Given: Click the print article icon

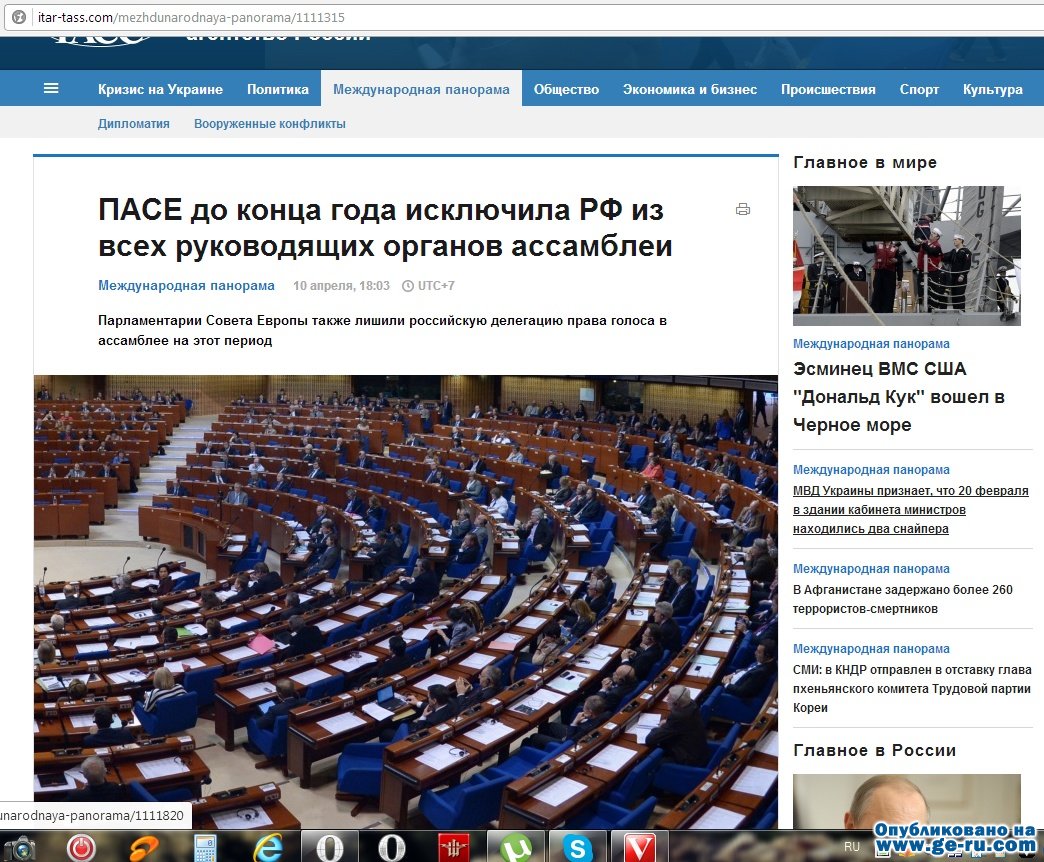Looking at the screenshot, I should point(742,209).
